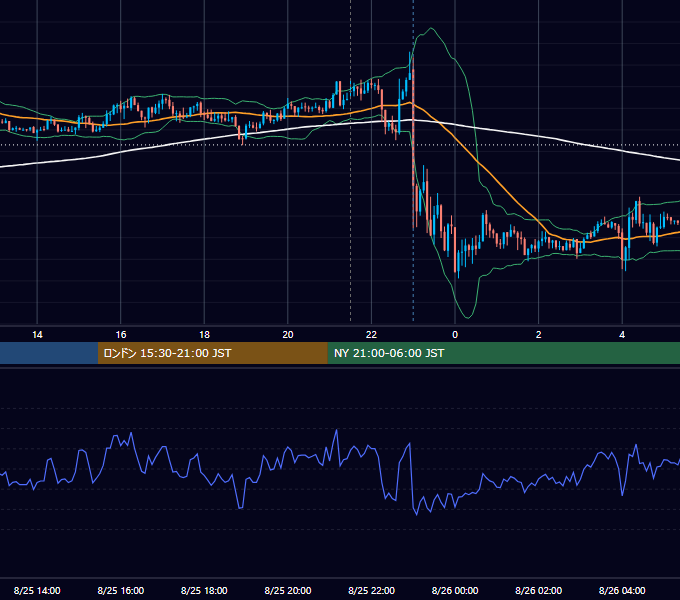Click the 8/26 04:00 date label

(622, 590)
